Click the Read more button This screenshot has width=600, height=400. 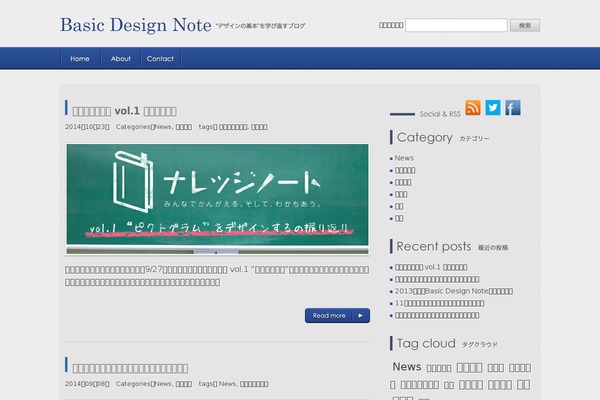click(337, 315)
